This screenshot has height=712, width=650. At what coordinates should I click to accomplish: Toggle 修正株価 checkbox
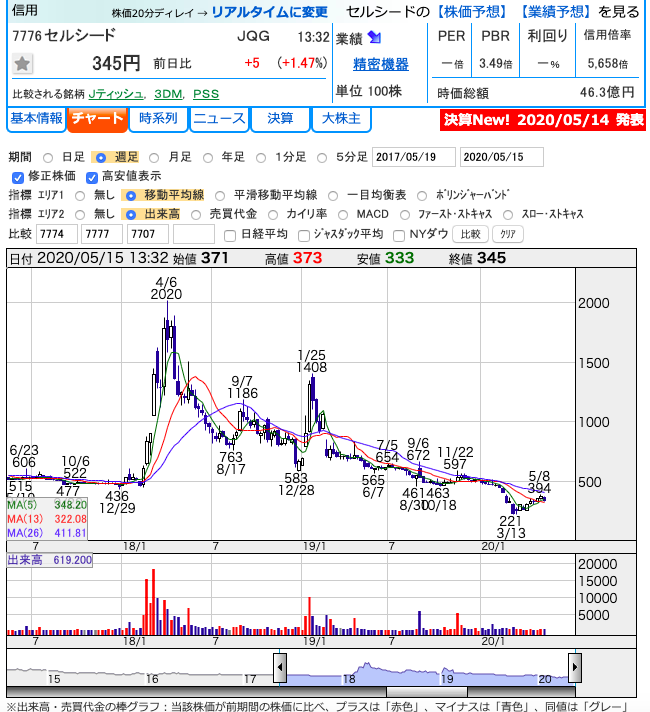[18, 177]
